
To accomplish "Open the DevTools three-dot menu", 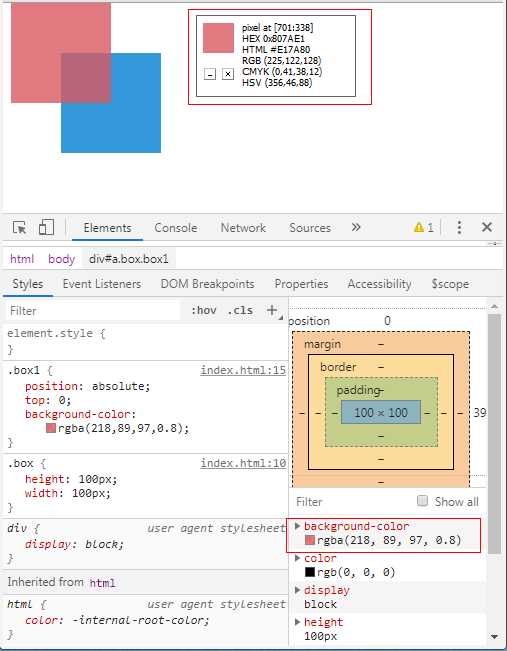I will (459, 227).
